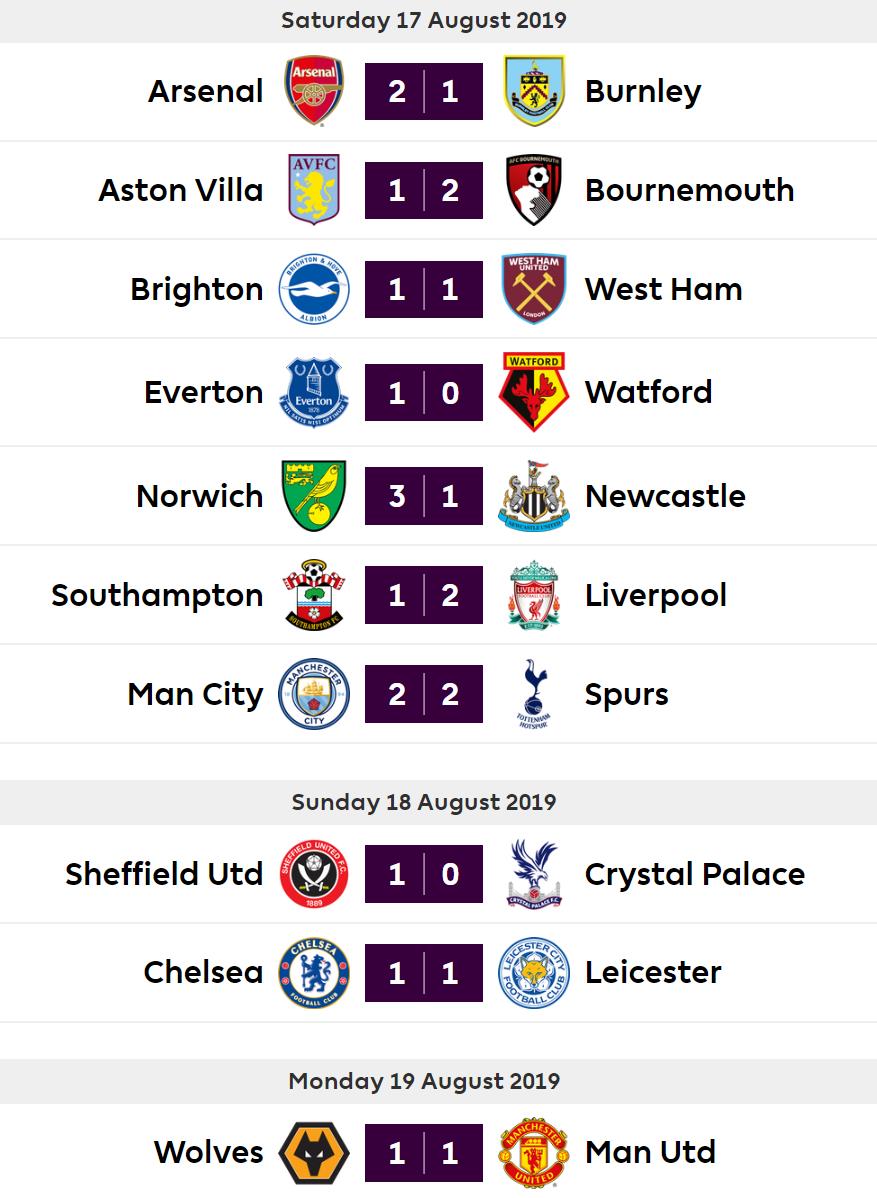Select the Aston Villa lion crest
The image size is (877, 1198).
click(x=314, y=189)
